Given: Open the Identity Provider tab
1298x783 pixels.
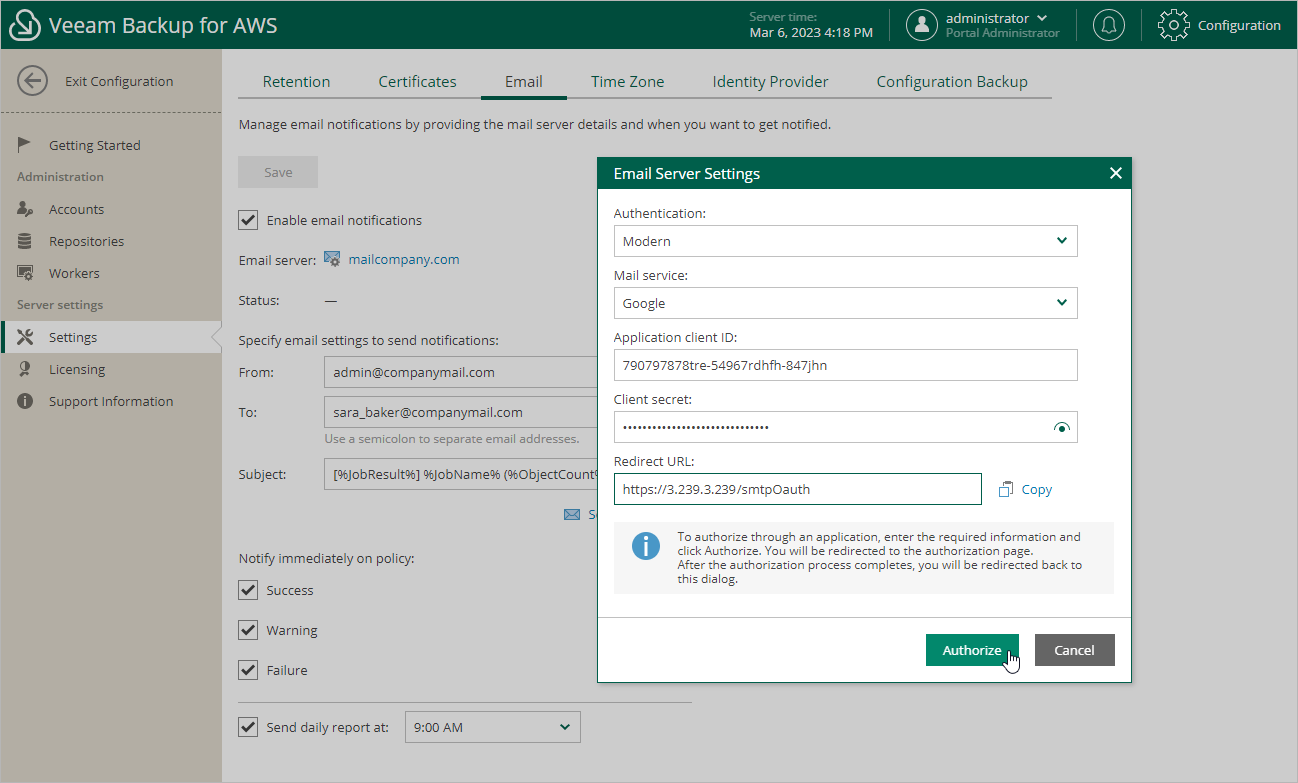Looking at the screenshot, I should coord(770,82).
